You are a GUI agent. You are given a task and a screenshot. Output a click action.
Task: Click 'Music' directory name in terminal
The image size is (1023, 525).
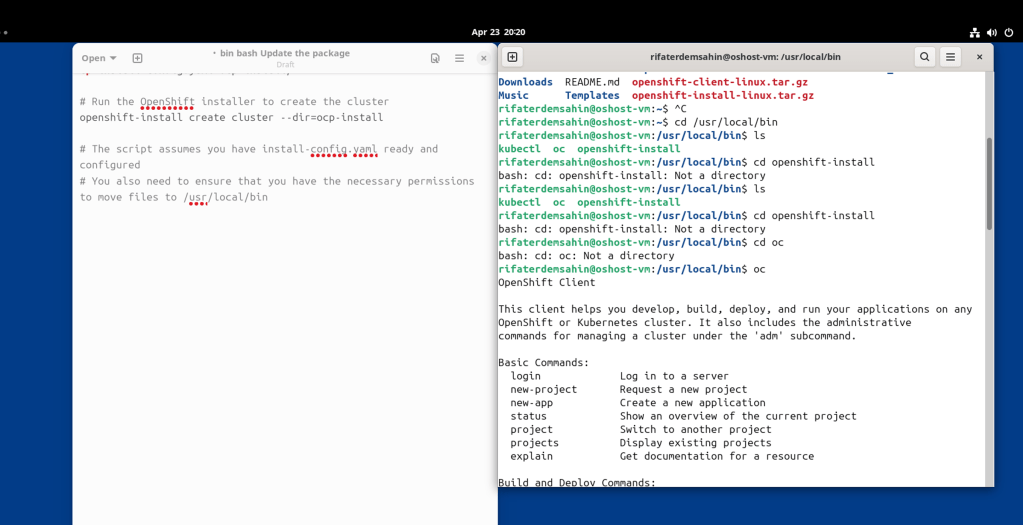coord(513,95)
